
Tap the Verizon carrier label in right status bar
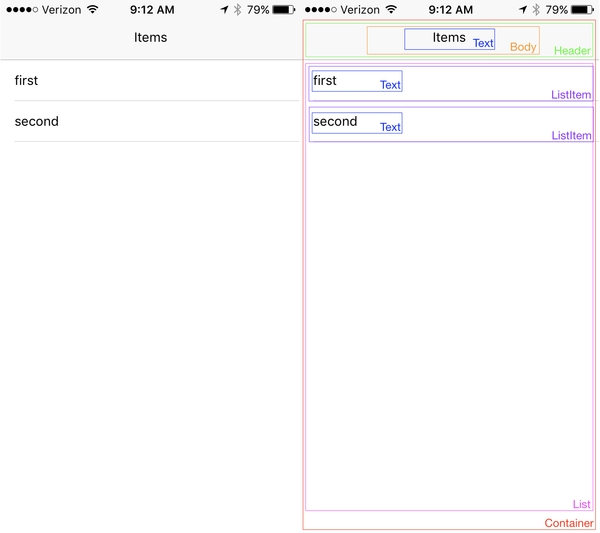click(x=360, y=10)
